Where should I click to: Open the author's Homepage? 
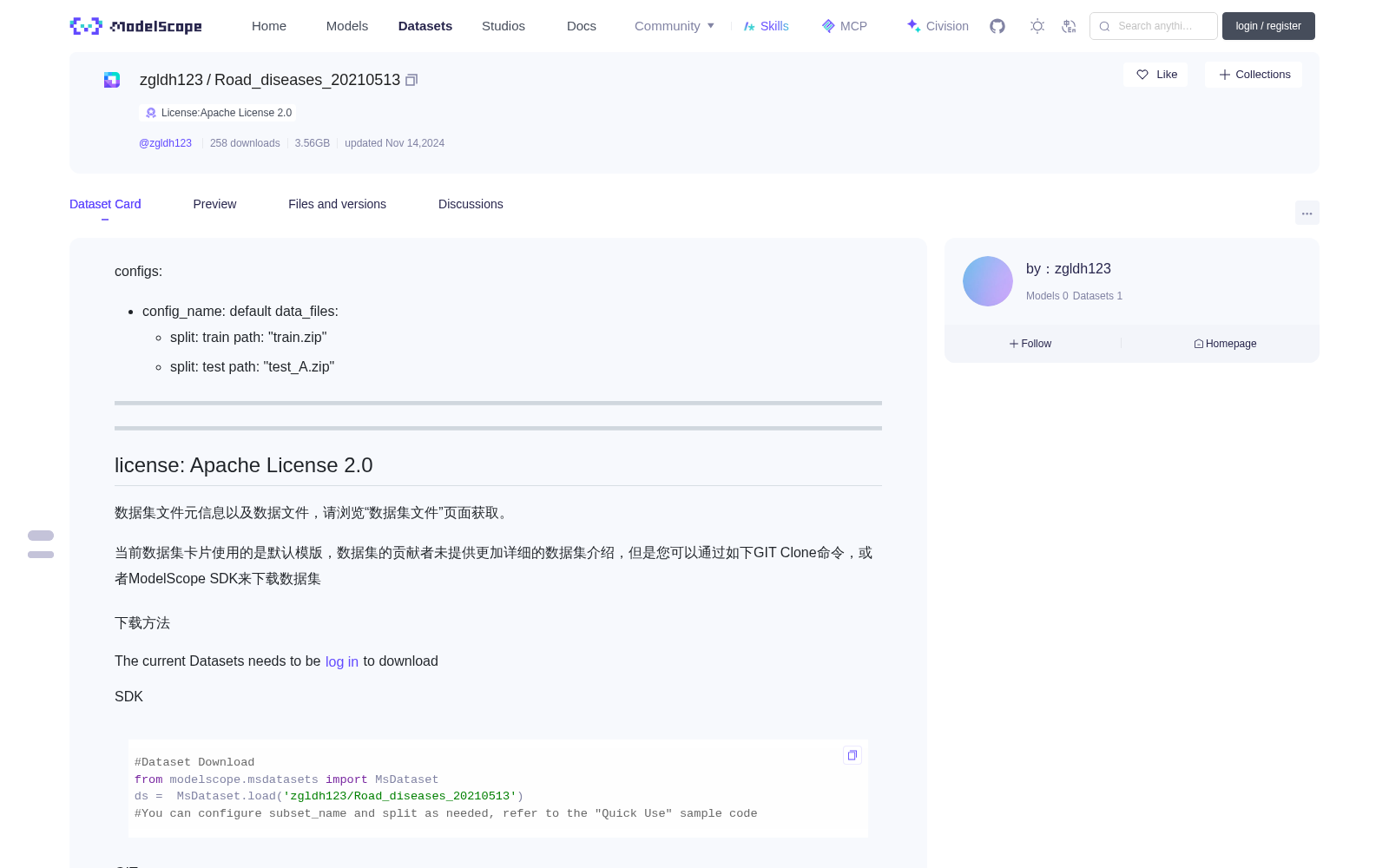[x=1225, y=344]
